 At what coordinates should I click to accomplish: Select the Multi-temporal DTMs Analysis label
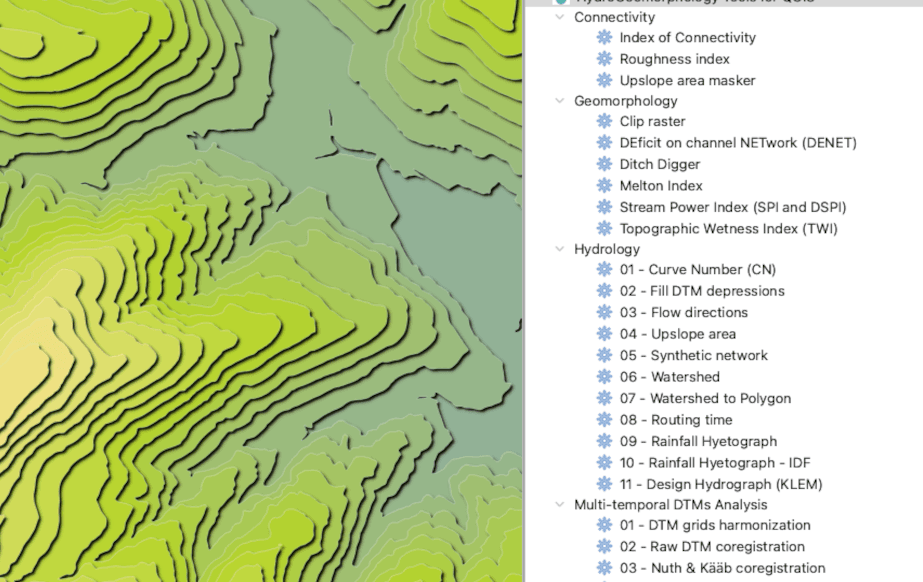[x=670, y=504]
